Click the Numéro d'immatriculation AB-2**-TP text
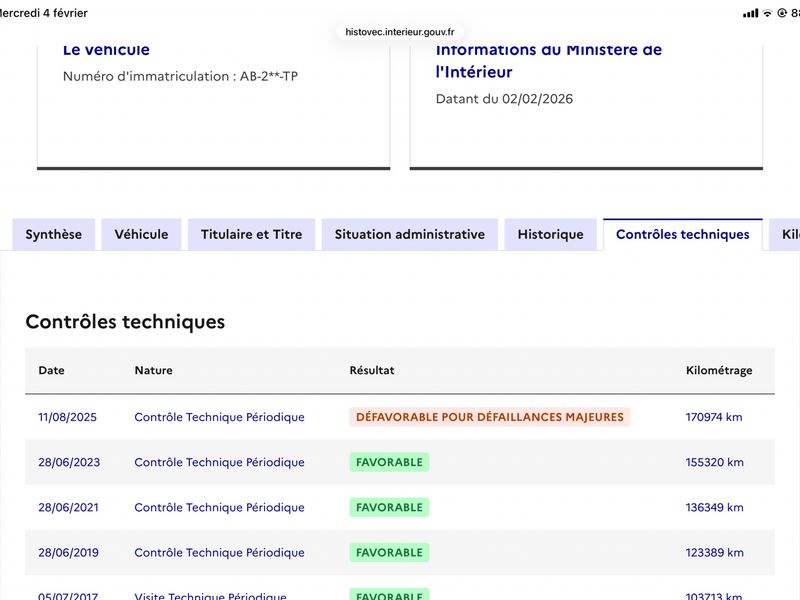This screenshot has width=800, height=600. [180, 77]
